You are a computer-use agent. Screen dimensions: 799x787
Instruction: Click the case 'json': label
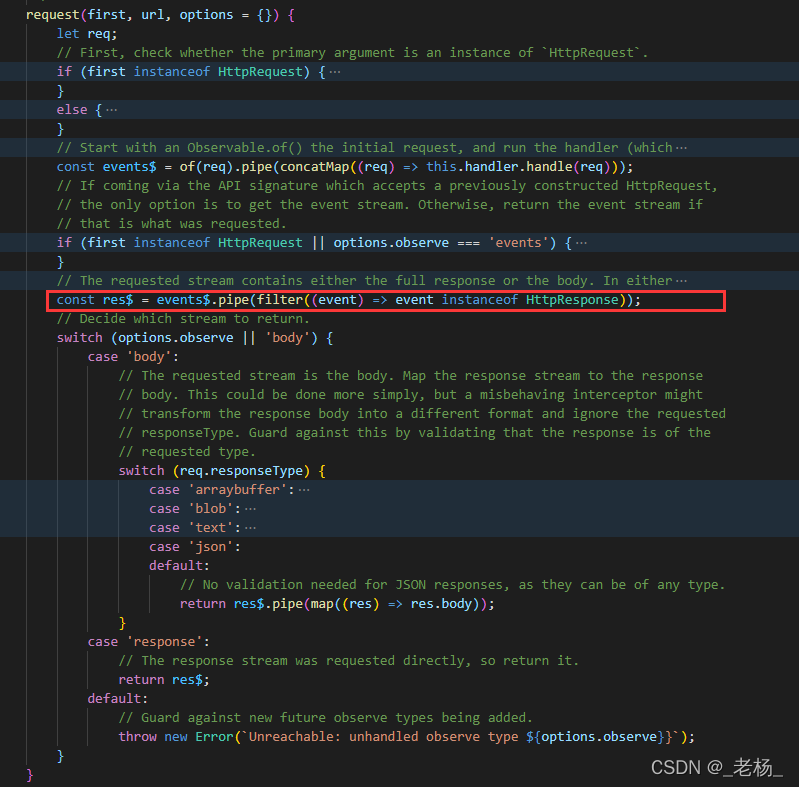(195, 547)
